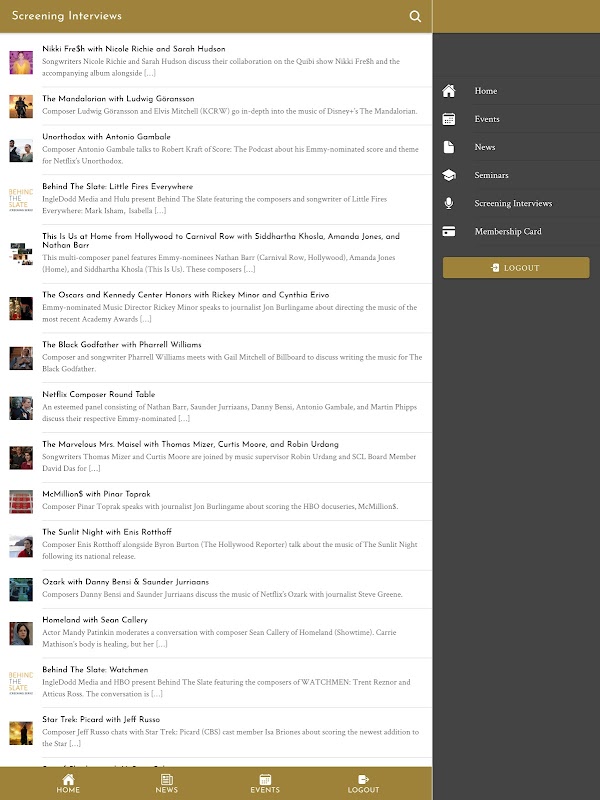
Task: Open The Marvelous Mrs. Maisel interview
Action: click(216, 456)
